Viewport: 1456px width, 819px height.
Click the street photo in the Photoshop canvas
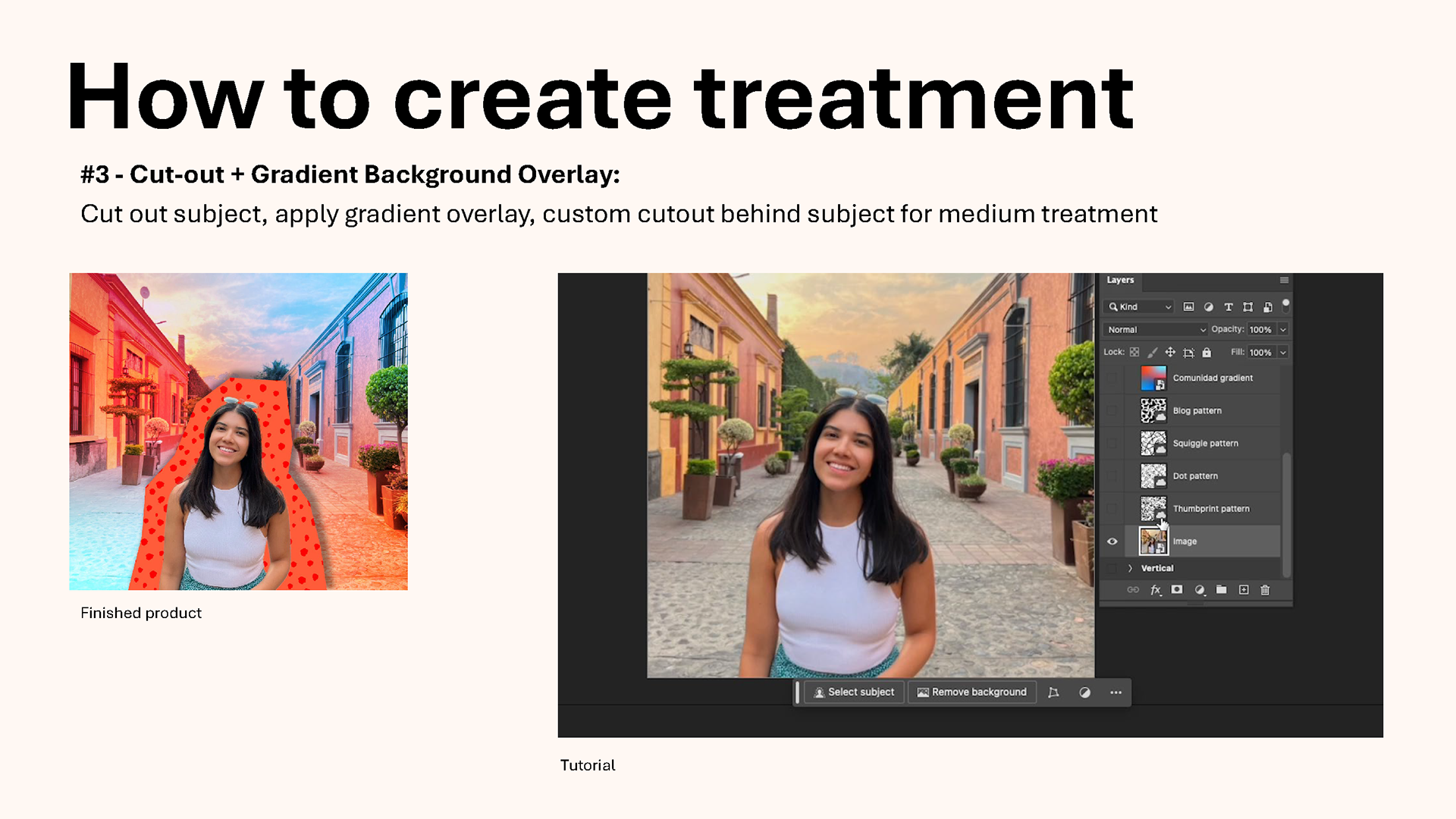pos(871,475)
